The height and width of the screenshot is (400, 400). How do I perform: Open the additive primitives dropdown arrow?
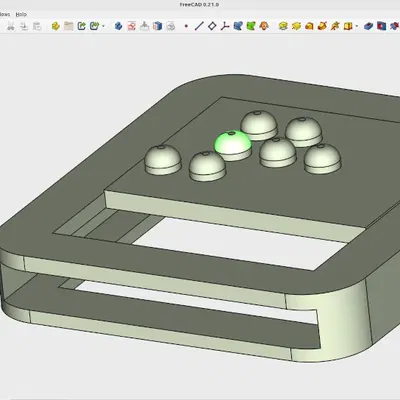(x=357, y=26)
